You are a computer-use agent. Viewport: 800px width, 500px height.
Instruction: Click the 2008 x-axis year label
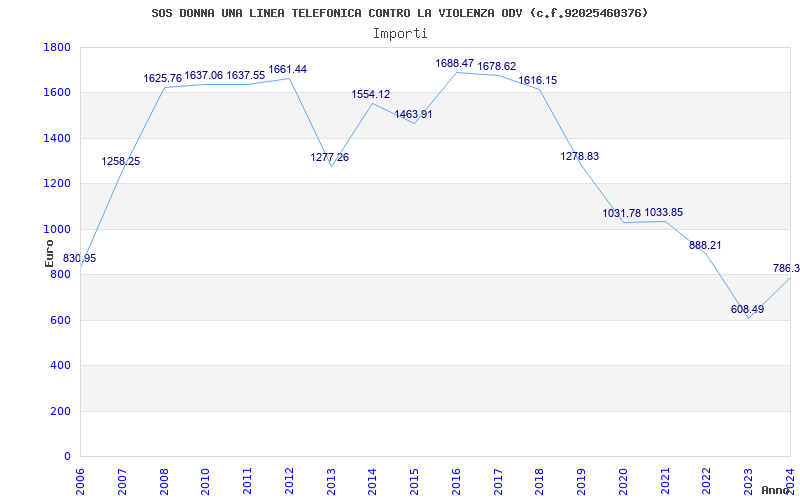164,479
